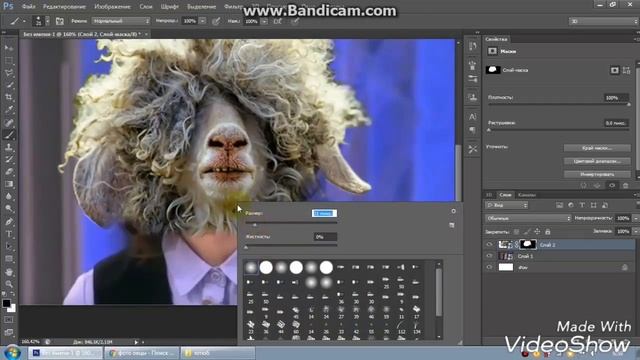The height and width of the screenshot is (360, 640).
Task: Open the Файл menu
Action: pos(28,7)
